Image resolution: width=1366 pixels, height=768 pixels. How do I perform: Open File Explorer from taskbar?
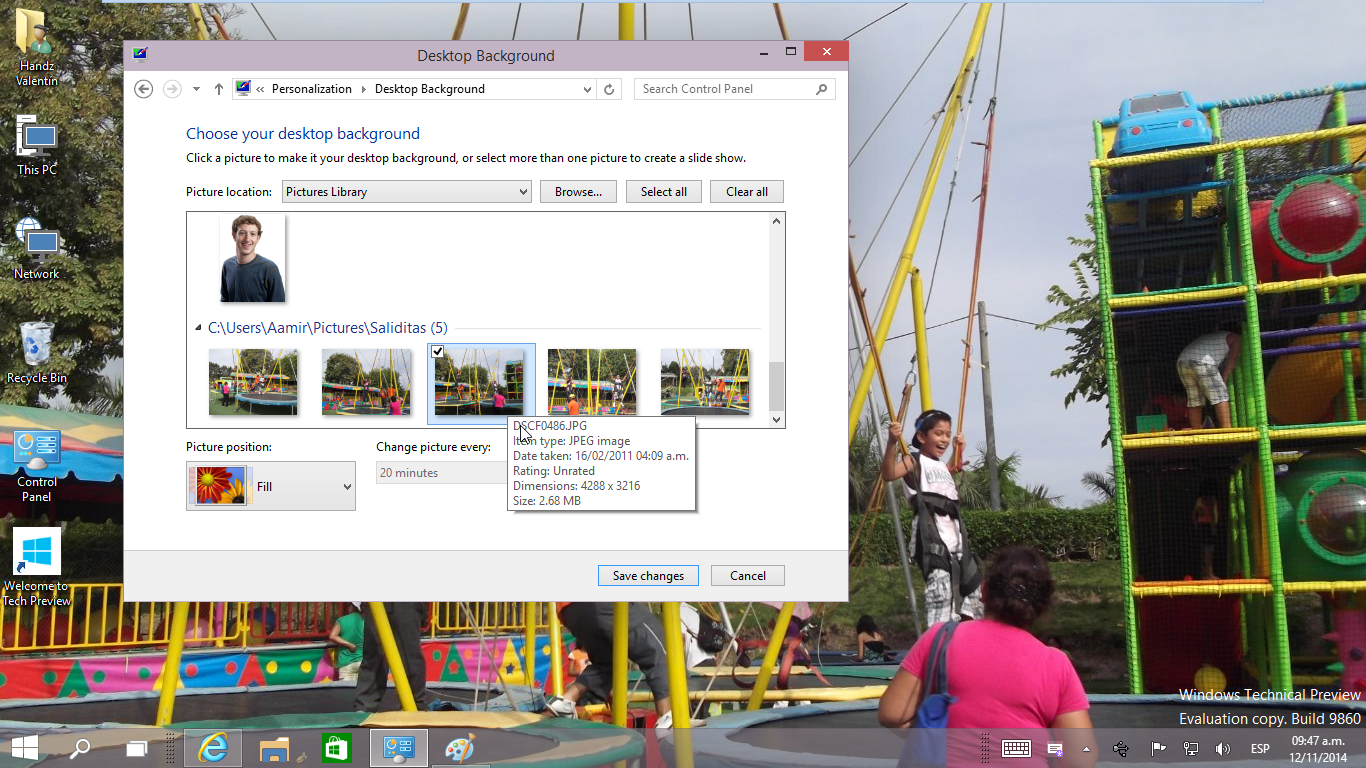274,748
